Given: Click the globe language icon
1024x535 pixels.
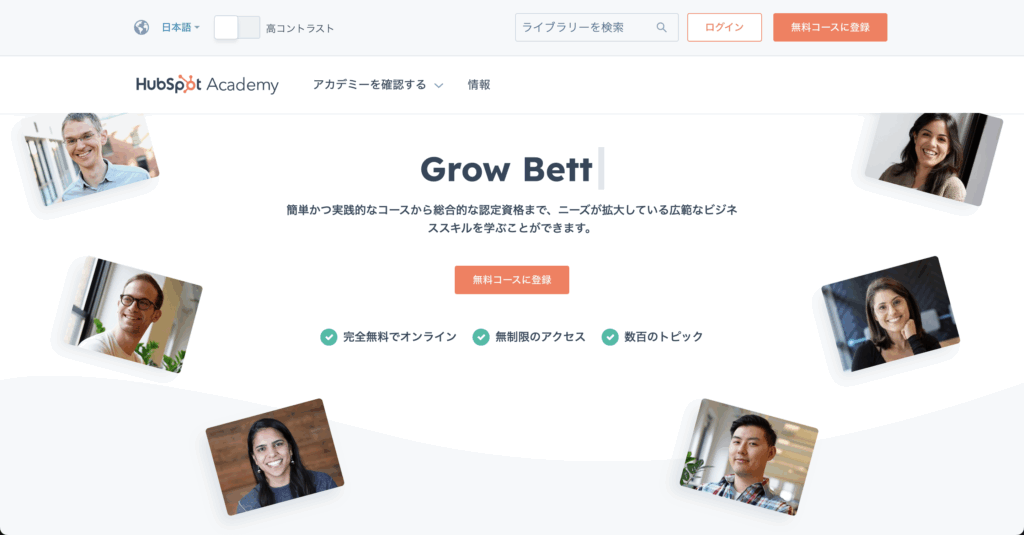Looking at the screenshot, I should (142, 27).
